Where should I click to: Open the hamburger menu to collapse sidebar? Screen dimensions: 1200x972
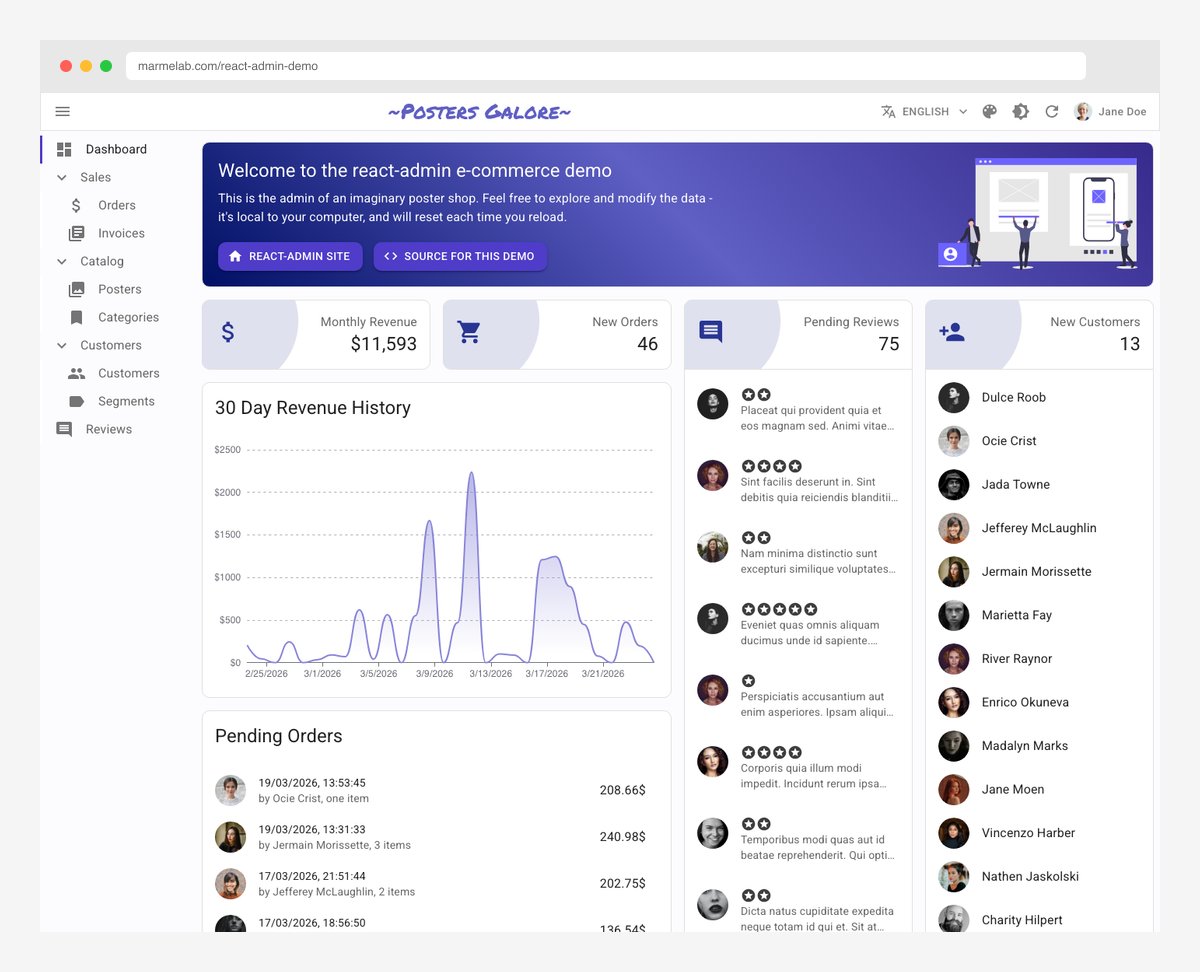pyautogui.click(x=62, y=111)
